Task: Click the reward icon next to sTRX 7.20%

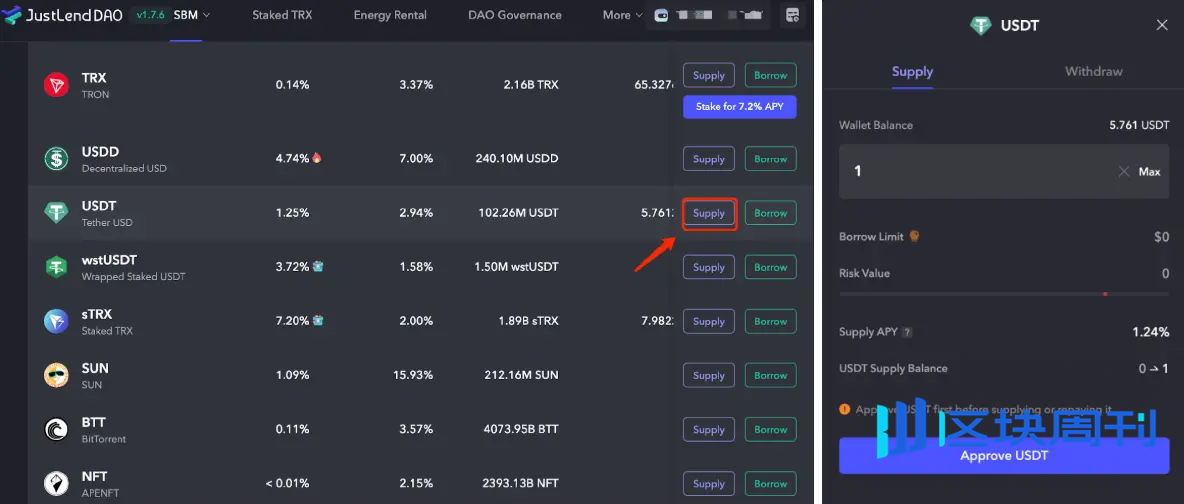Action: tap(318, 320)
